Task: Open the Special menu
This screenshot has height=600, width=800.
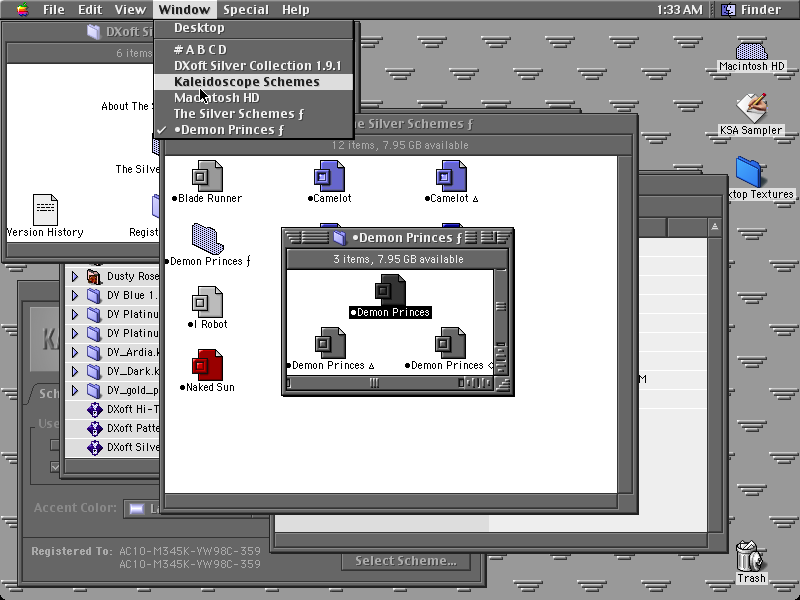Action: 246,10
